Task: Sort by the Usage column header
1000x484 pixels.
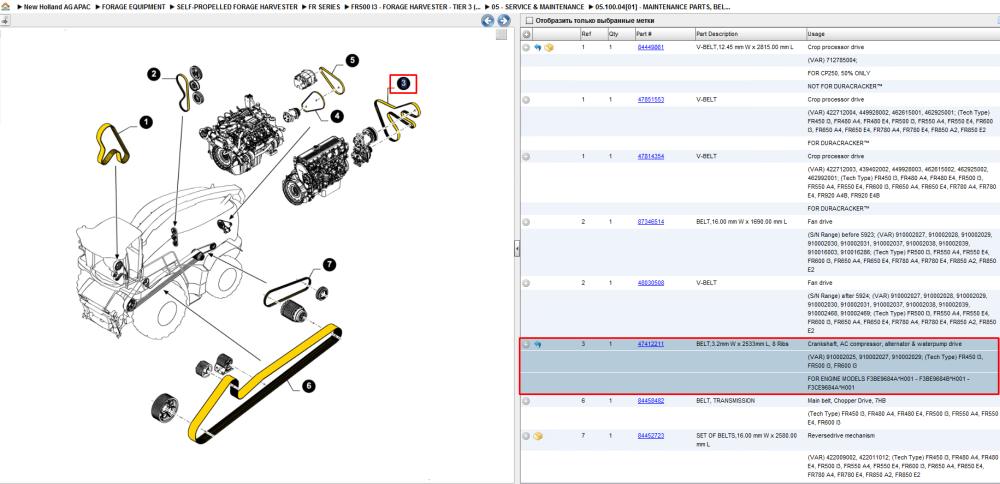Action: tap(902, 34)
